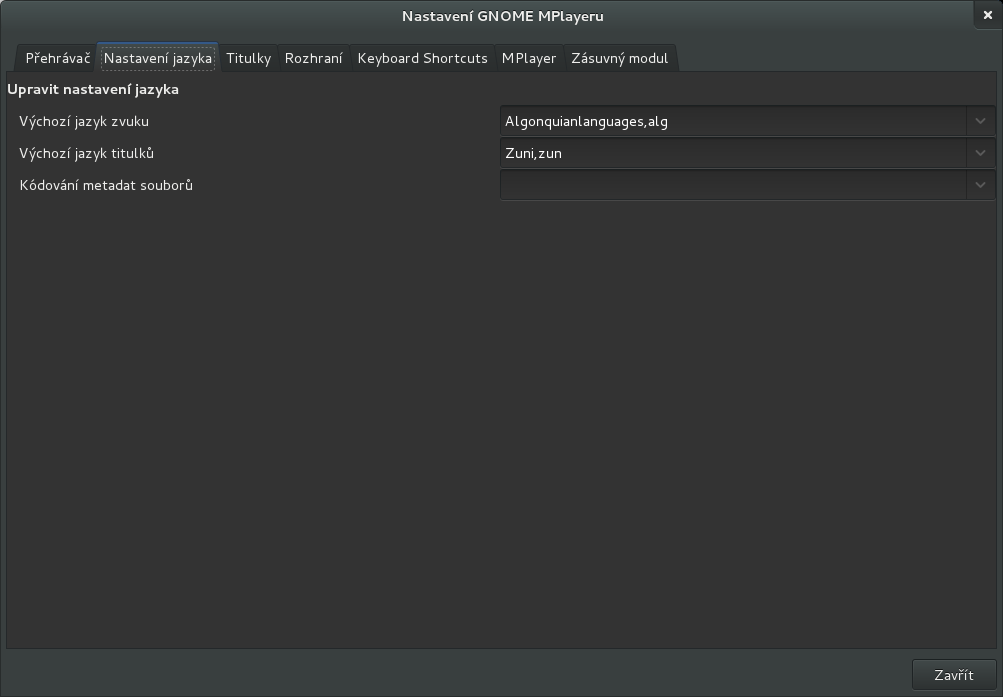
Task: Open the Titulky tab
Action: point(249,58)
